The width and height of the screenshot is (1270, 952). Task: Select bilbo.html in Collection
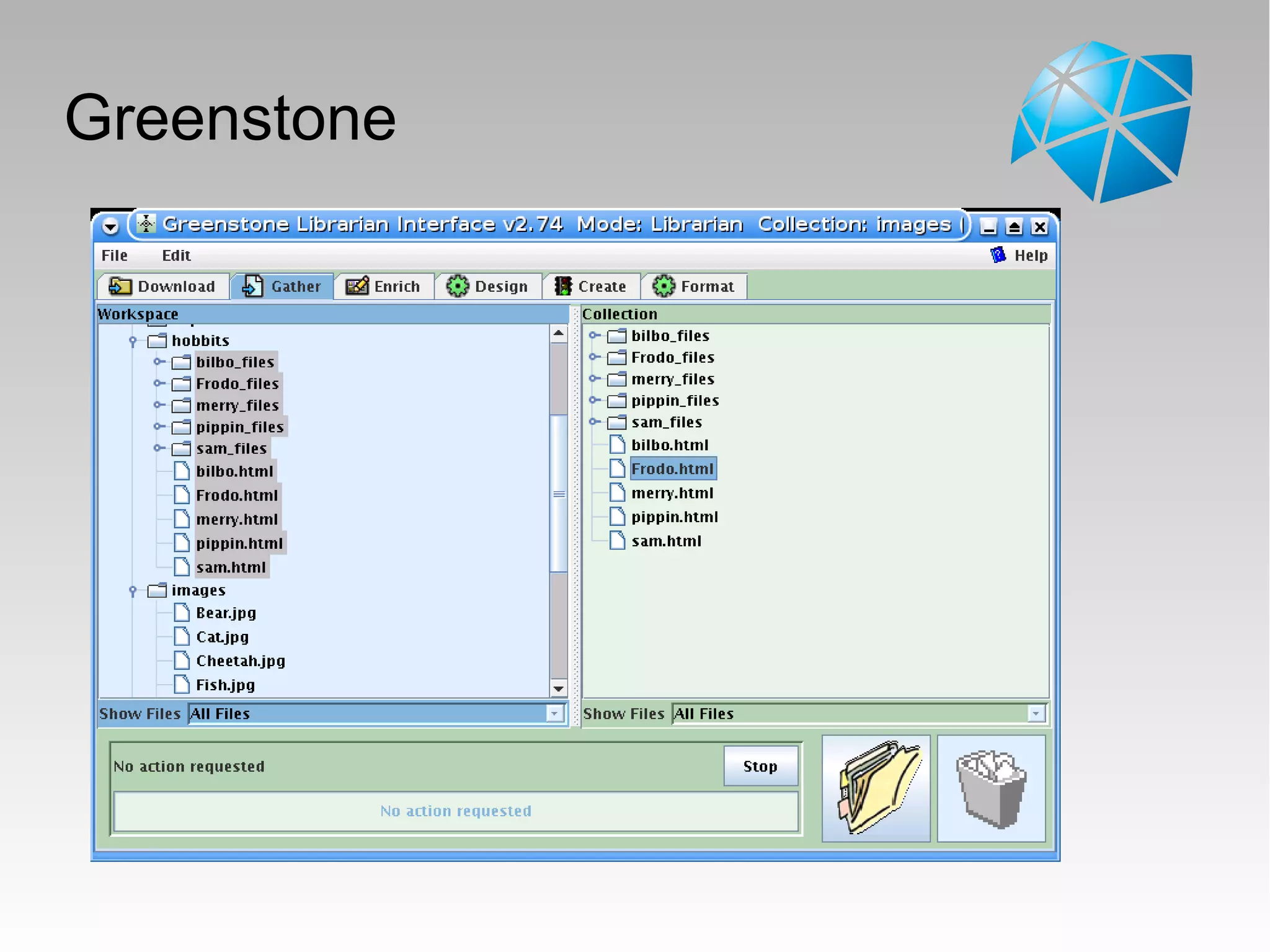(x=670, y=445)
